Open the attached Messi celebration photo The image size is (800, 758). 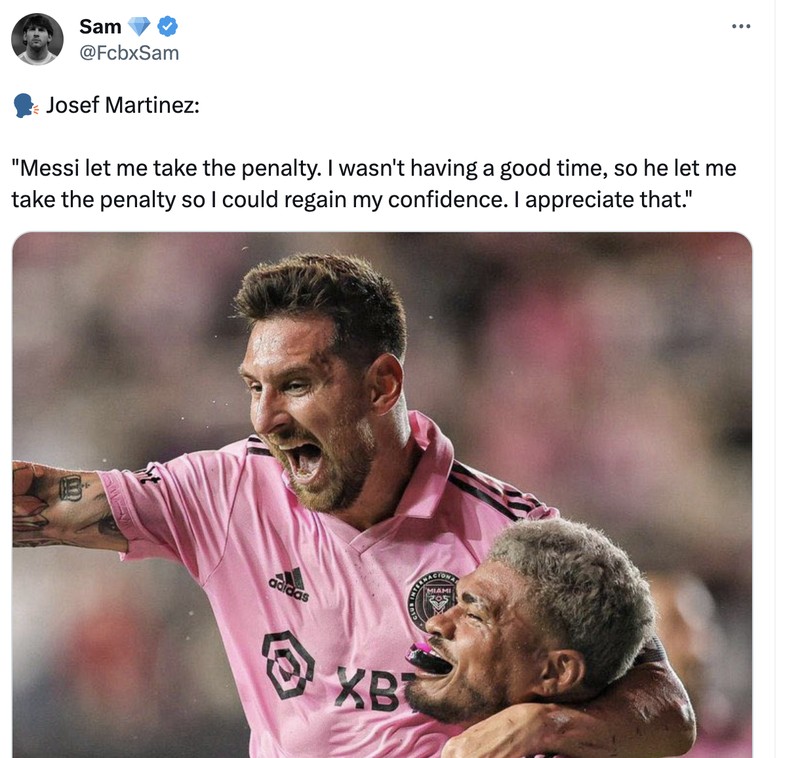(x=380, y=490)
